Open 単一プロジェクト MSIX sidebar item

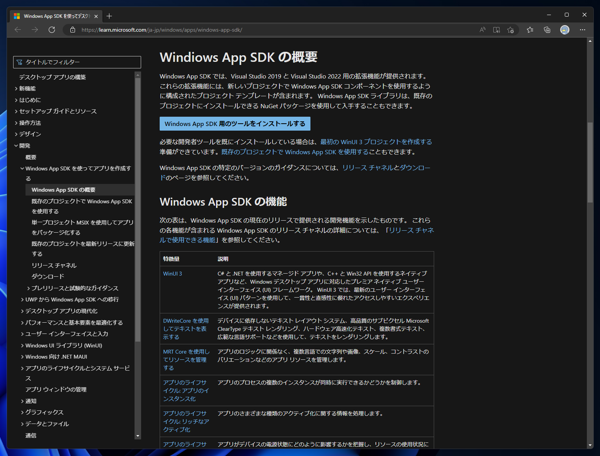click(x=83, y=227)
